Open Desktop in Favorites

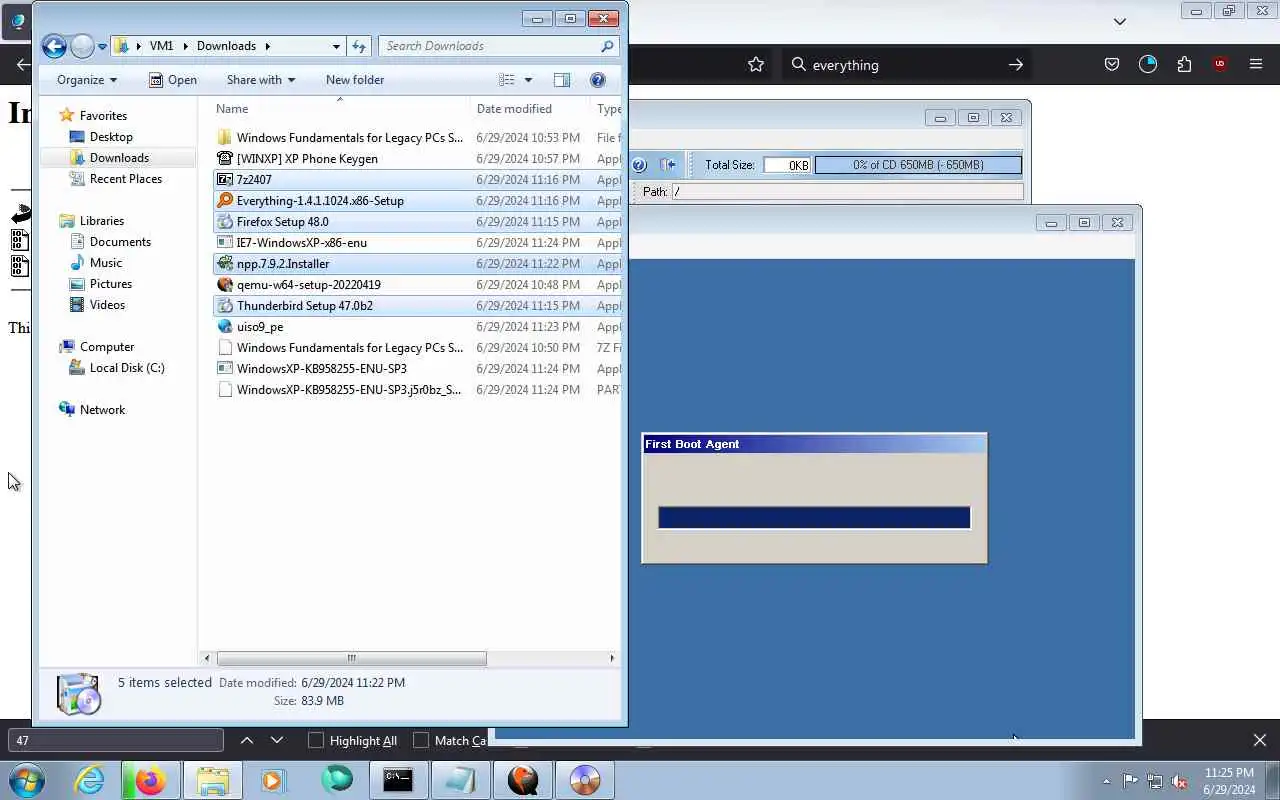click(x=111, y=137)
